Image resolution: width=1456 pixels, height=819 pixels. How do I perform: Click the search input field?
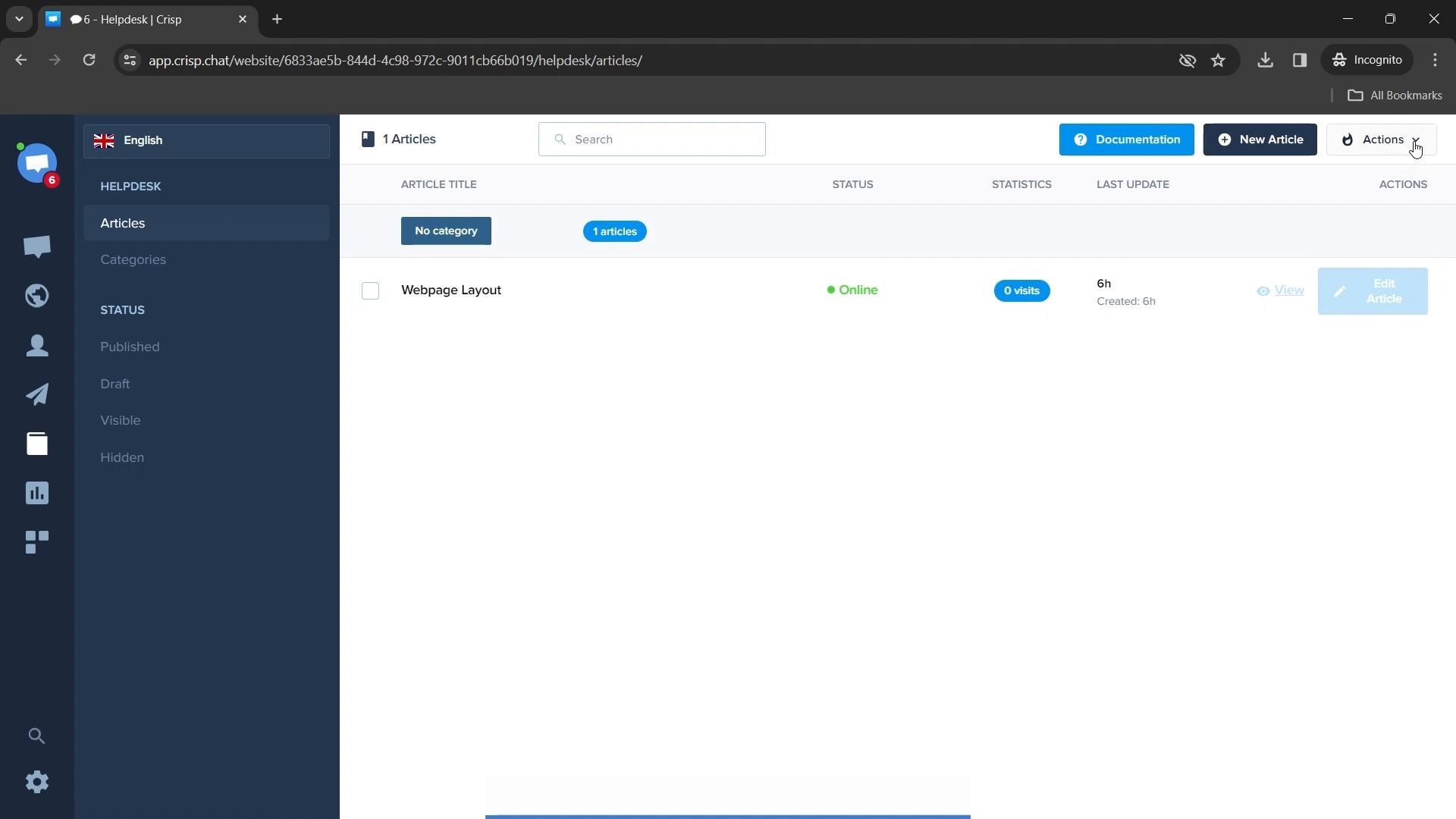pyautogui.click(x=652, y=138)
